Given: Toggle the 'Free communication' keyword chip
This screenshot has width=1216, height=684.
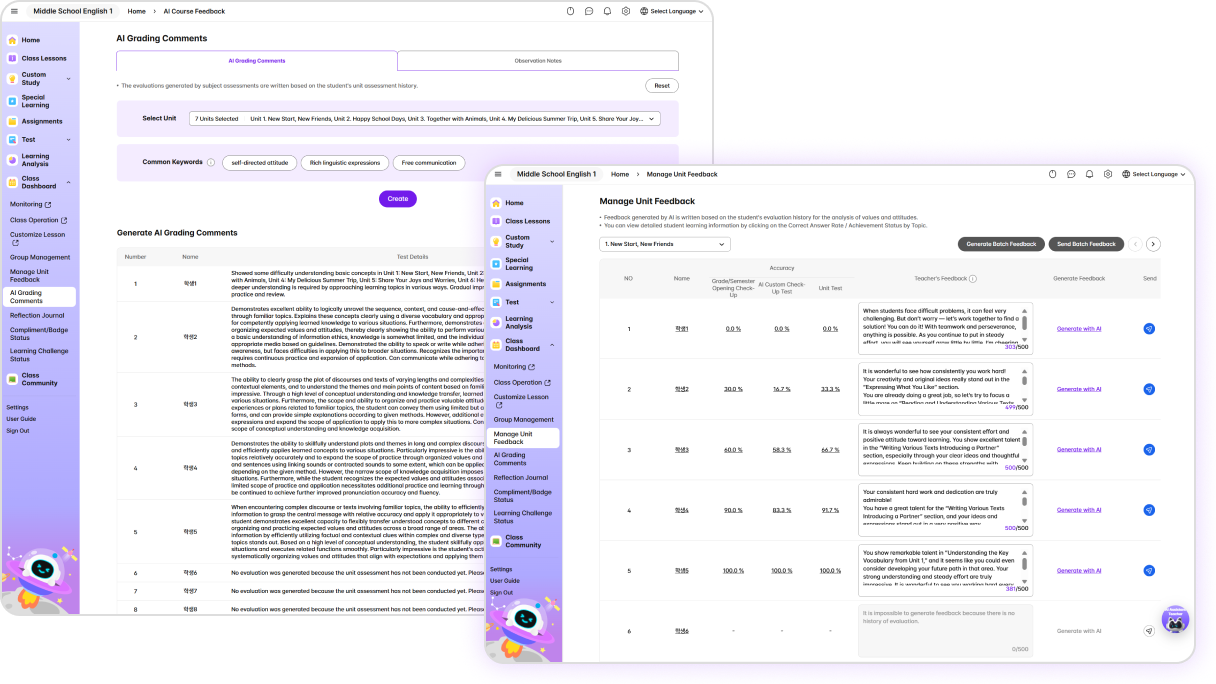Looking at the screenshot, I should tap(429, 162).
